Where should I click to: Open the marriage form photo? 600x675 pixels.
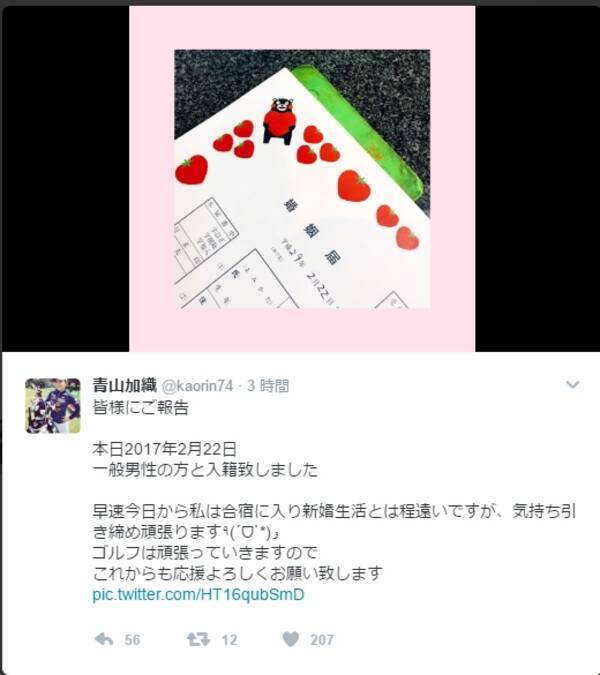302,179
